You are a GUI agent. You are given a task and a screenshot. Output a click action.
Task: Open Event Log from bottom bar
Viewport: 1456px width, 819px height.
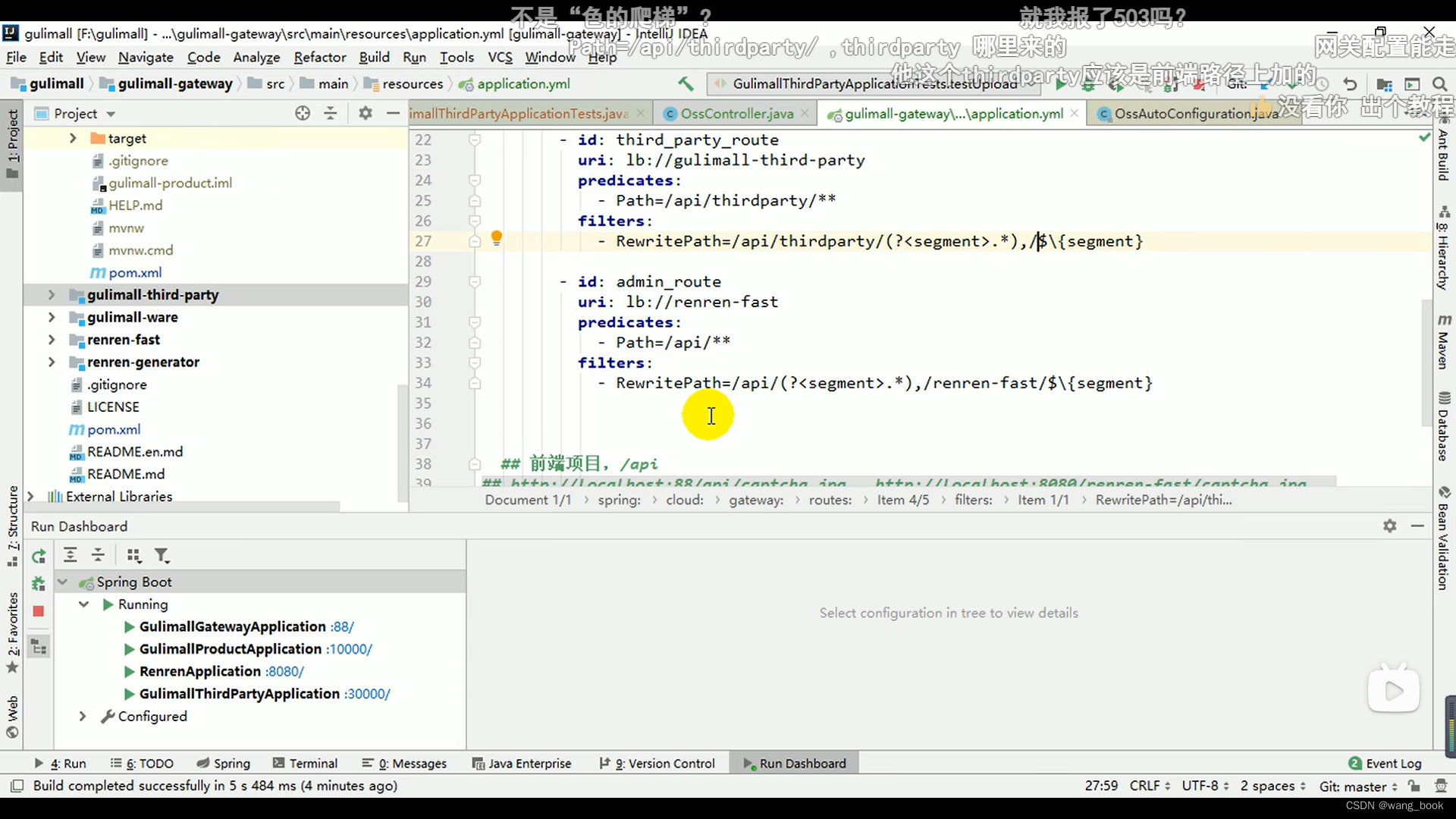click(x=1385, y=764)
